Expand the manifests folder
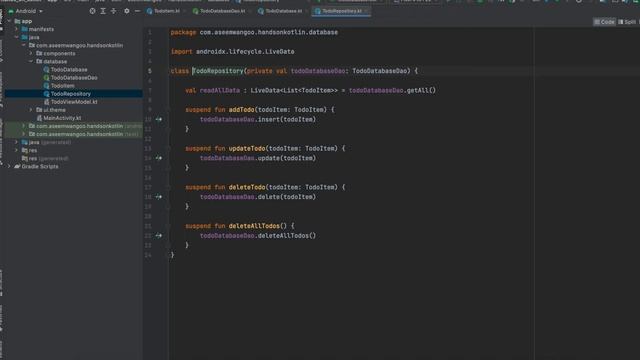Viewport: 640px width, 360px height. 16,29
